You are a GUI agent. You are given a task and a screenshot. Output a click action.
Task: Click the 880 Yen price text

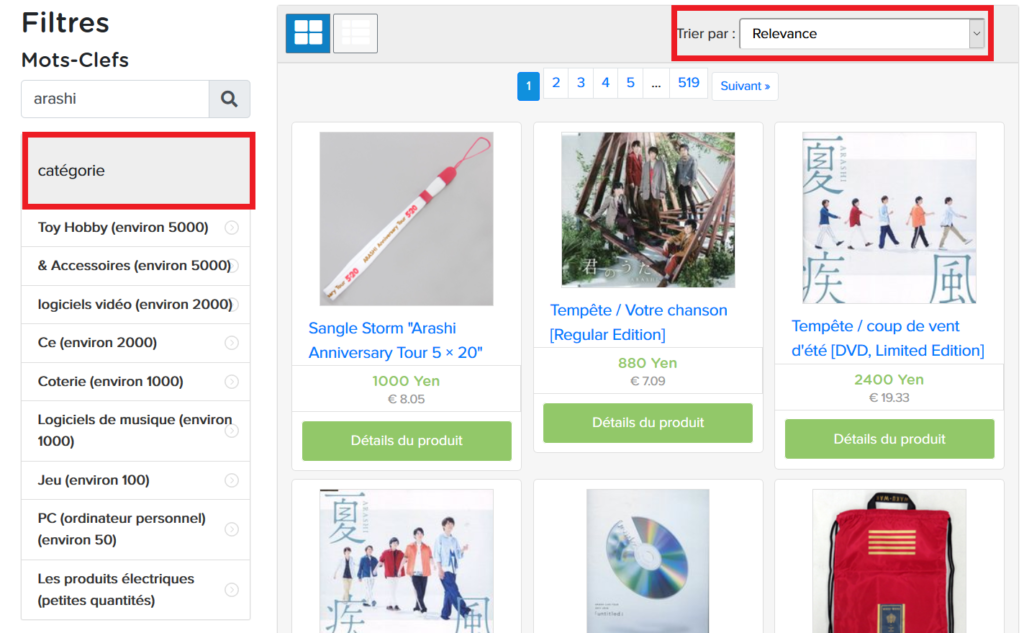[x=647, y=363]
